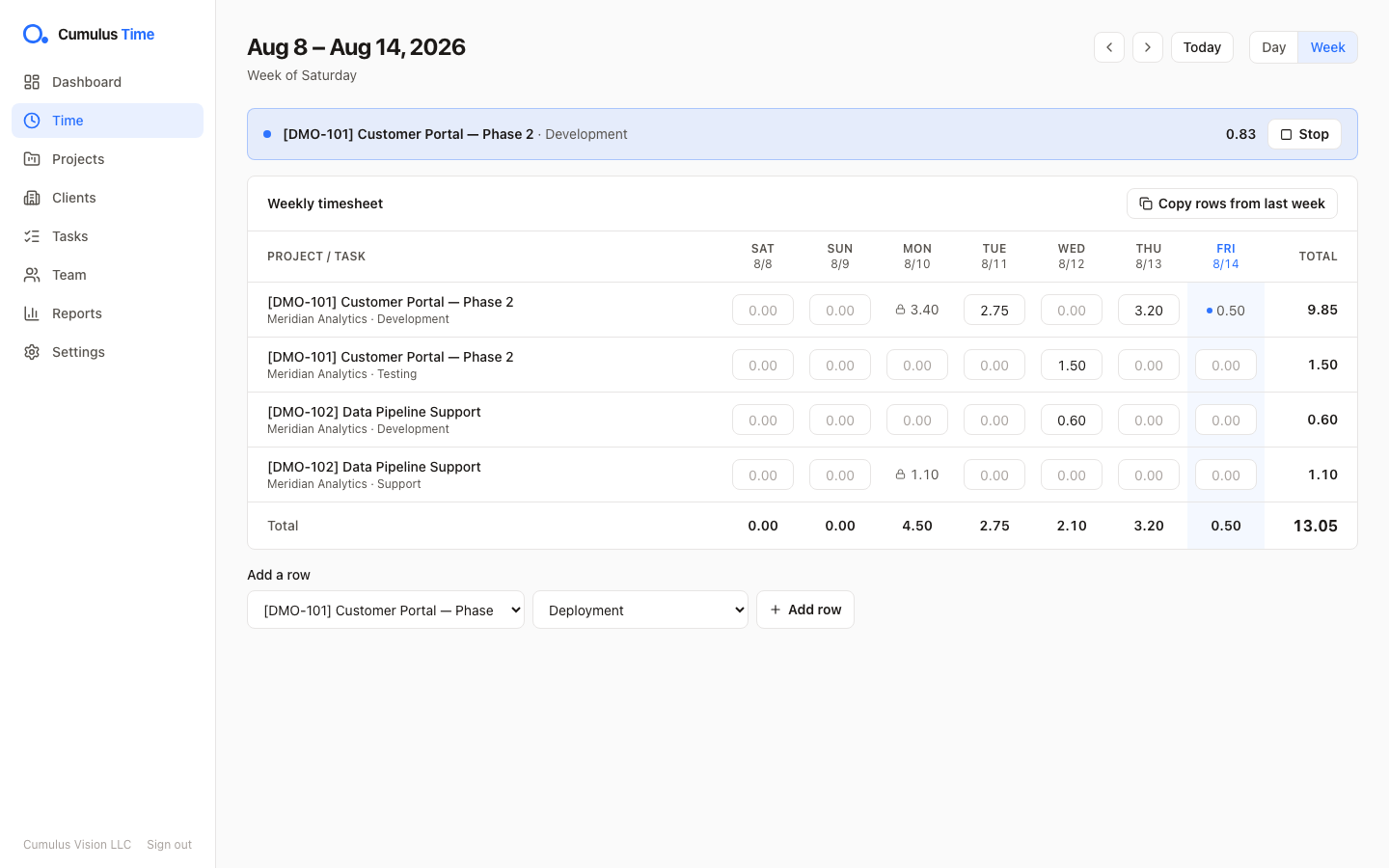Advance to next week chevron
This screenshot has width=1389, height=868.
click(x=1148, y=47)
